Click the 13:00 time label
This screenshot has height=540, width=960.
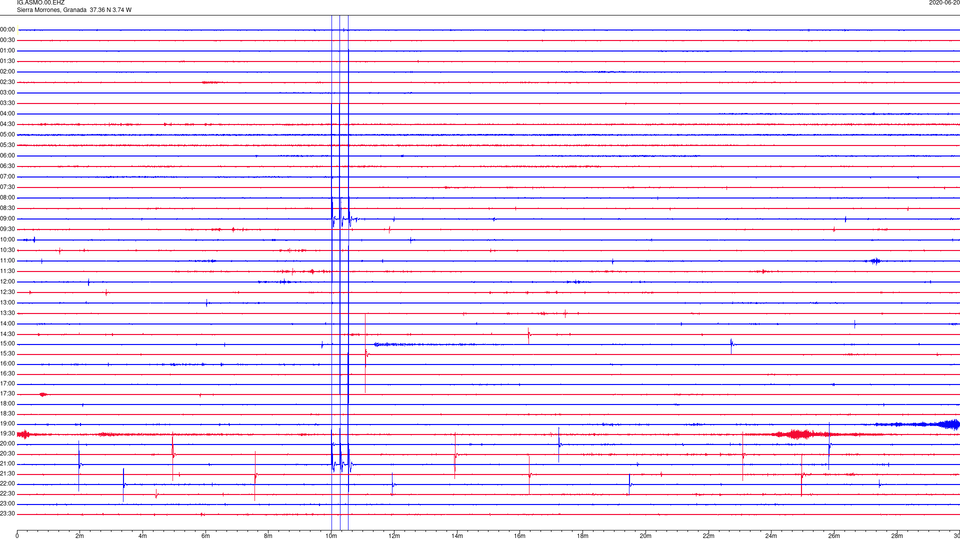point(8,302)
